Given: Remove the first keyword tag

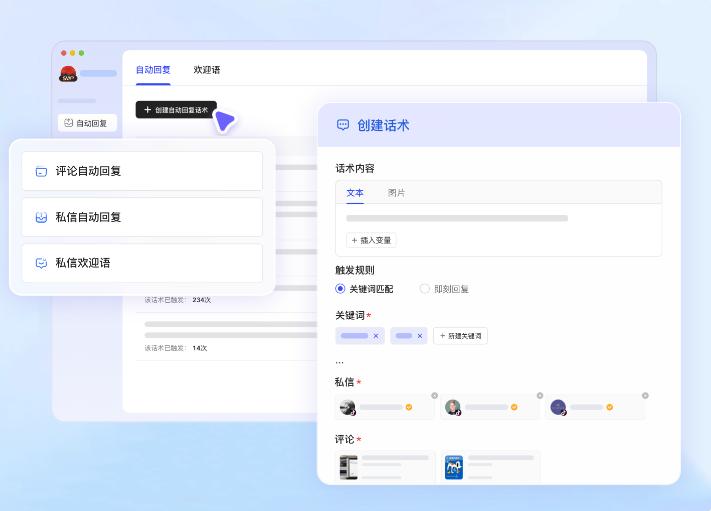Looking at the screenshot, I should 376,336.
